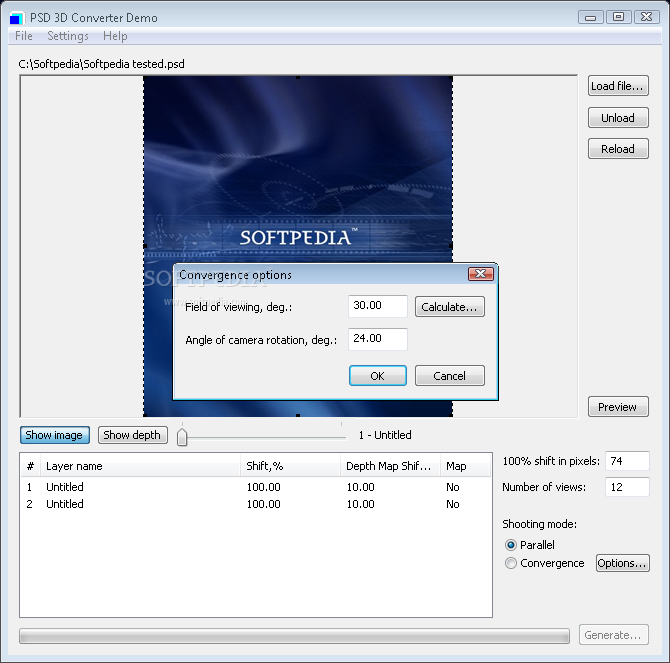The image size is (670, 663).
Task: Click the Layer name column header
Action: (140, 466)
